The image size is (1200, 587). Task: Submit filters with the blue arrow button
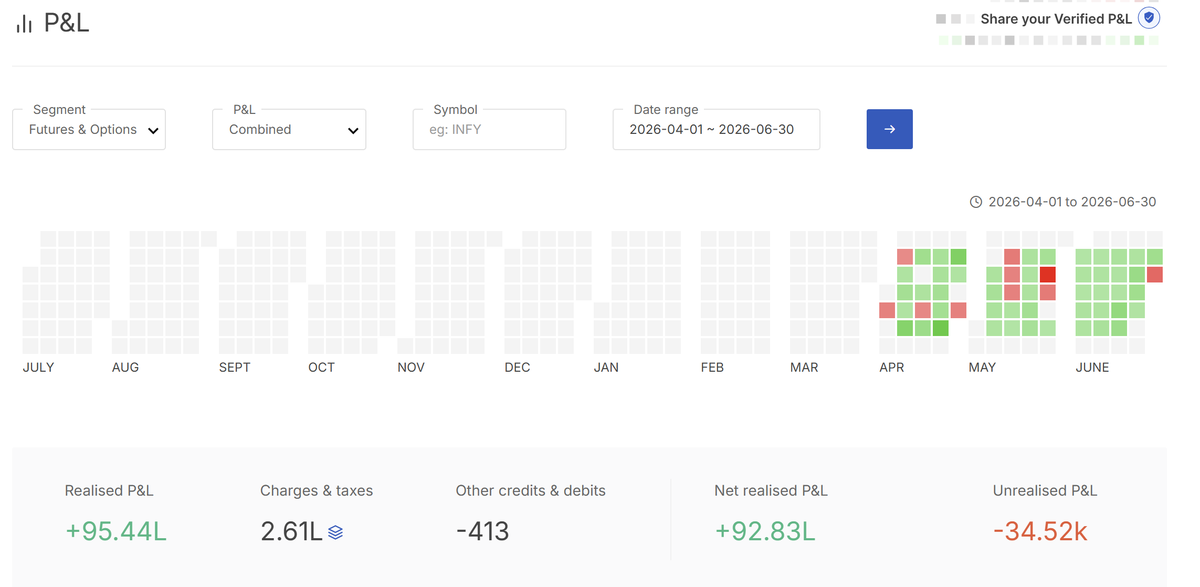889,129
